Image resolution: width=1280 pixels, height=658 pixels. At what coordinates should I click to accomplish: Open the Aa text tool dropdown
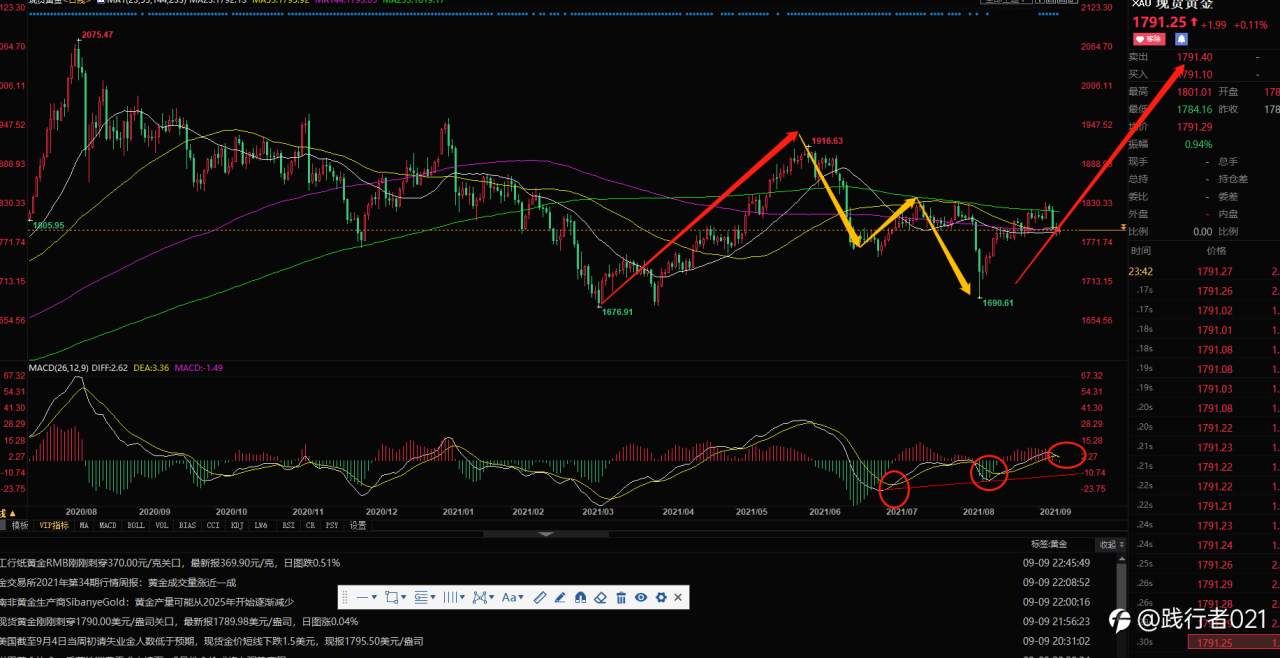click(x=521, y=597)
